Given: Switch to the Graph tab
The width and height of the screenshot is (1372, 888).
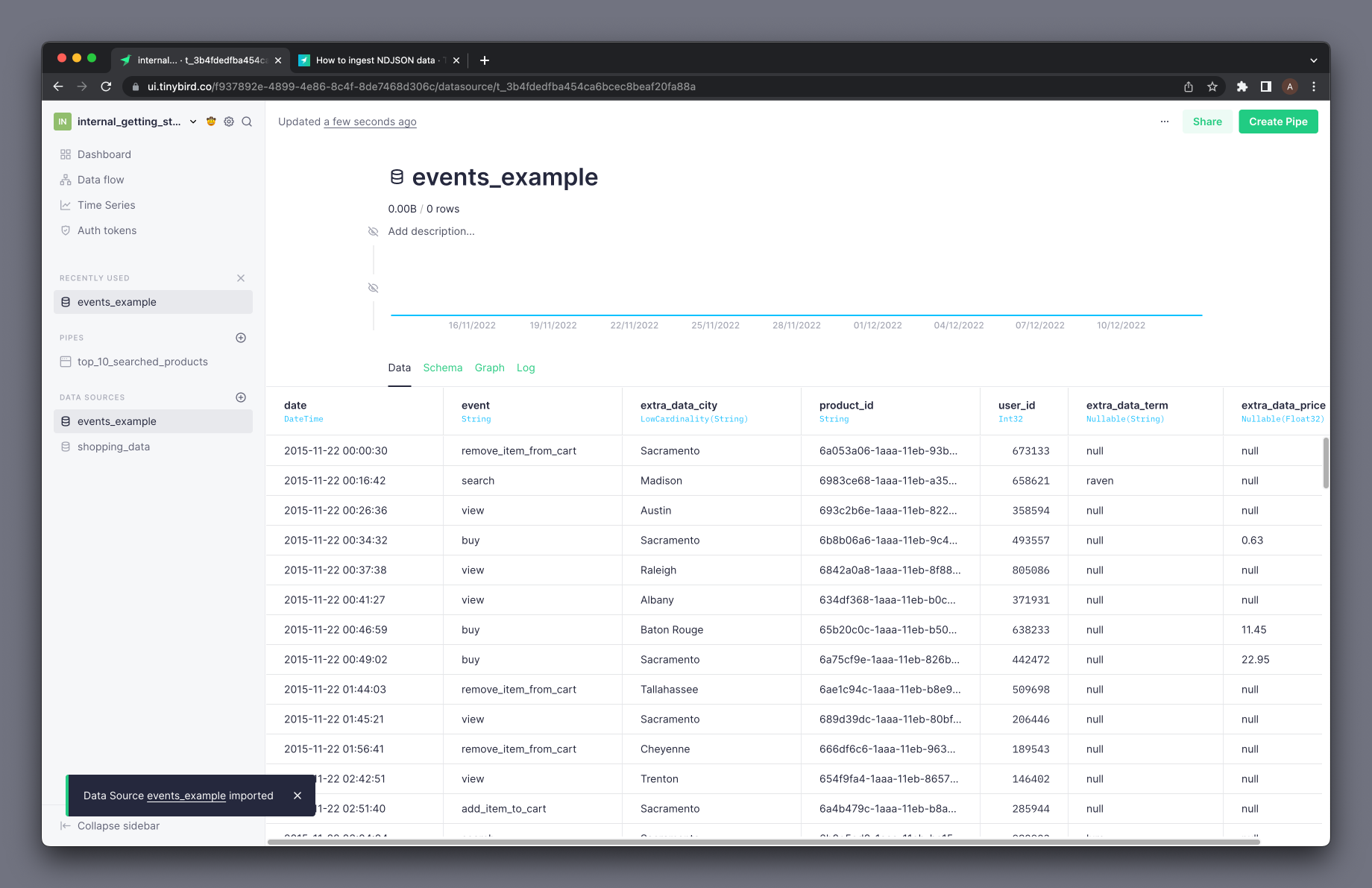Looking at the screenshot, I should point(490,368).
